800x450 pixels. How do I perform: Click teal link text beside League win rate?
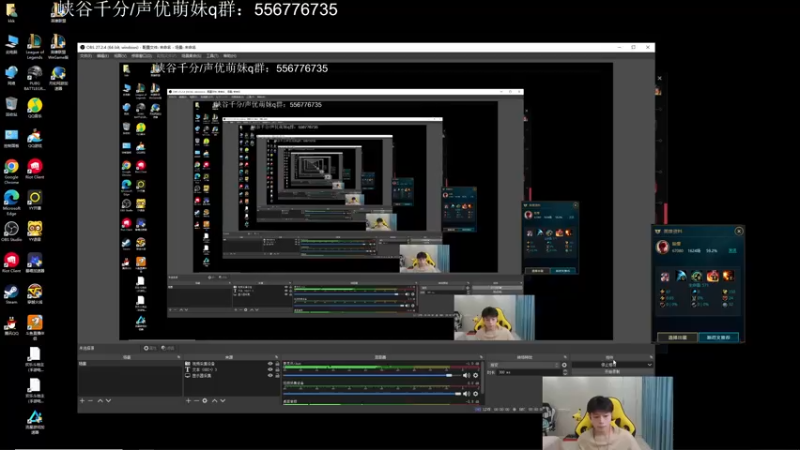(x=732, y=251)
